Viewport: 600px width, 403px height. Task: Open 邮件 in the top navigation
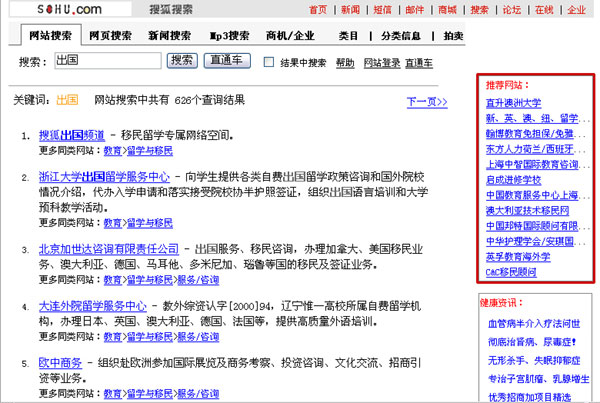[415, 10]
